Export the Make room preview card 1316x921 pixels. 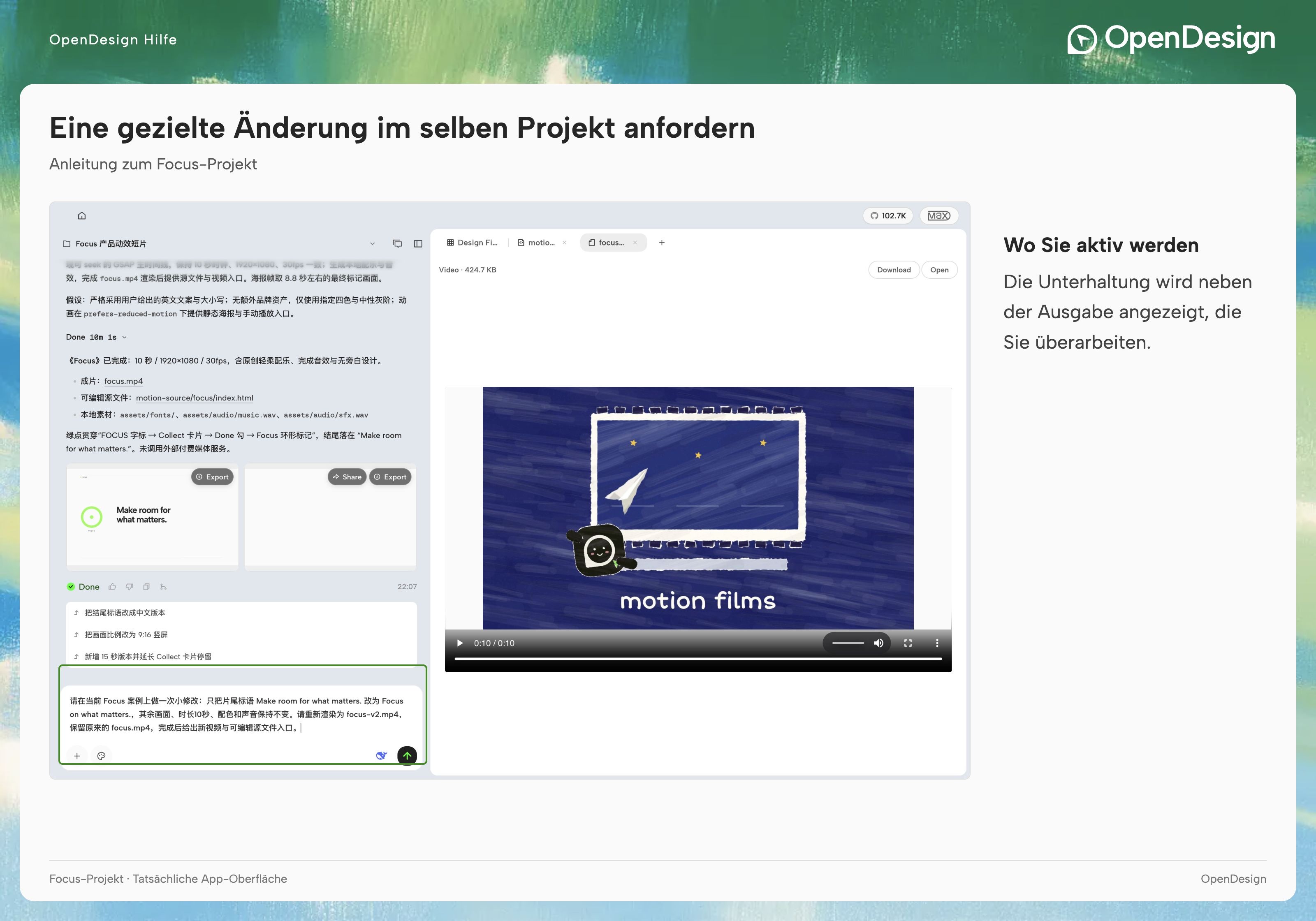(212, 477)
